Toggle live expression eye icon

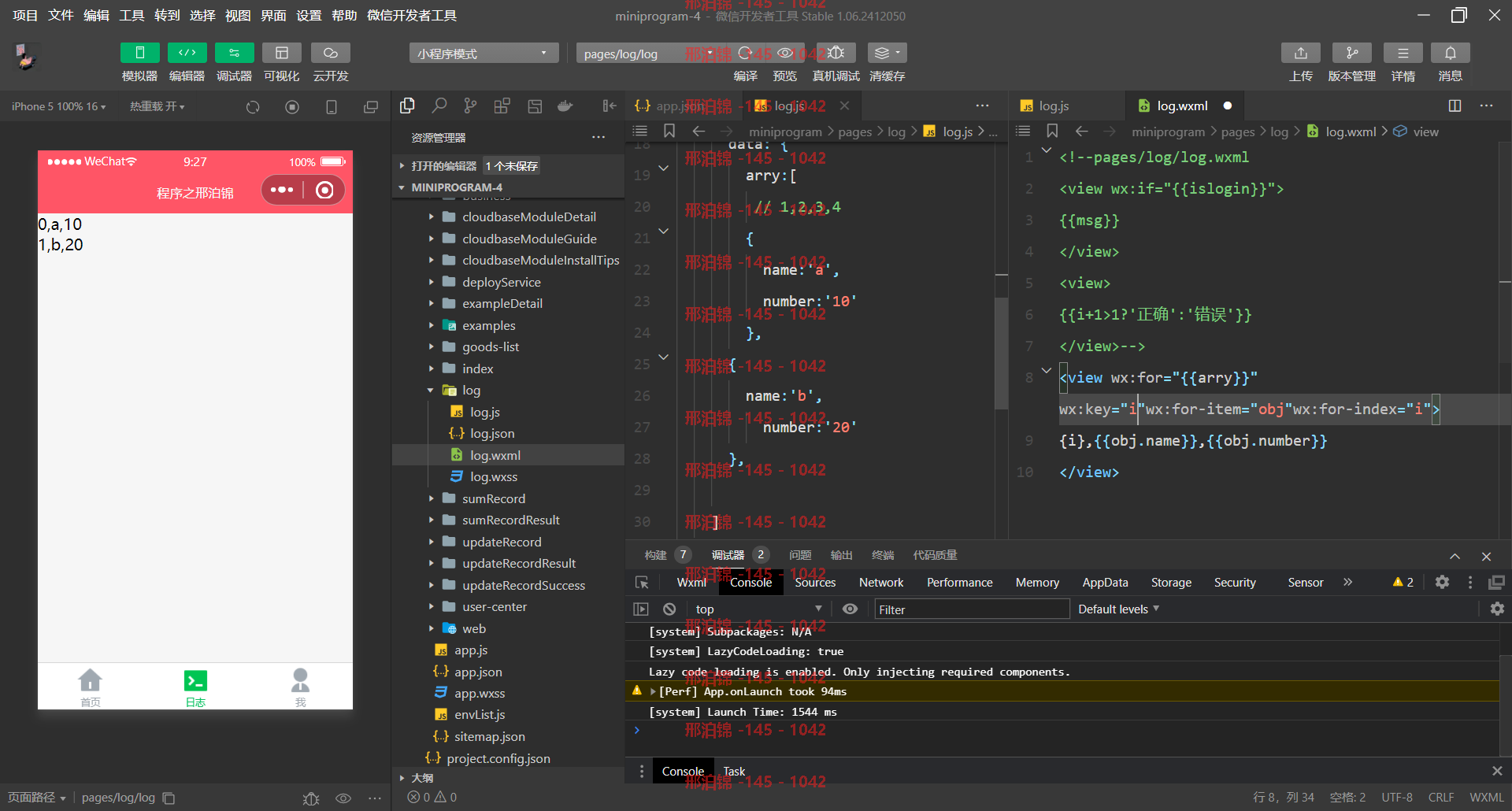850,609
